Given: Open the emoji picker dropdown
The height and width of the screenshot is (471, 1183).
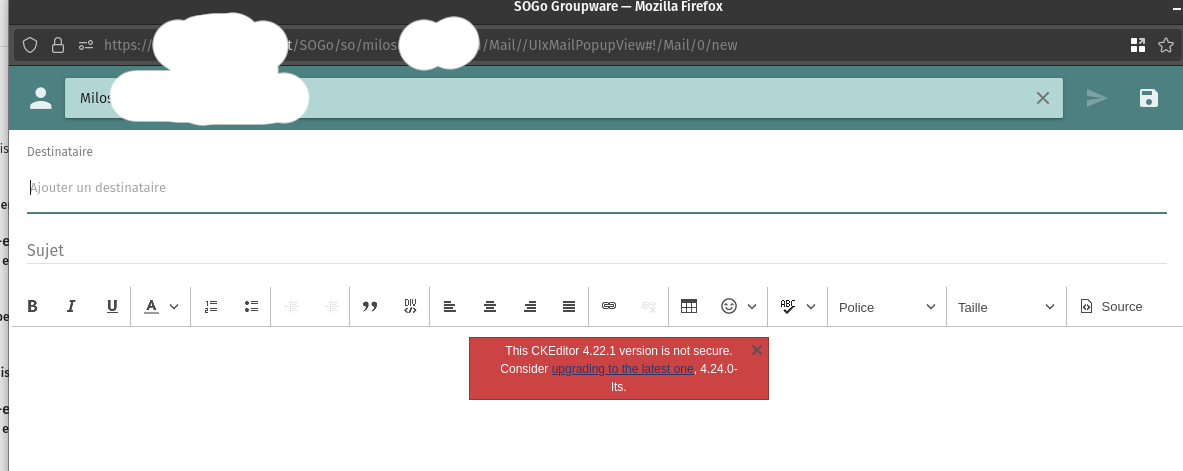Looking at the screenshot, I should pyautogui.click(x=738, y=307).
